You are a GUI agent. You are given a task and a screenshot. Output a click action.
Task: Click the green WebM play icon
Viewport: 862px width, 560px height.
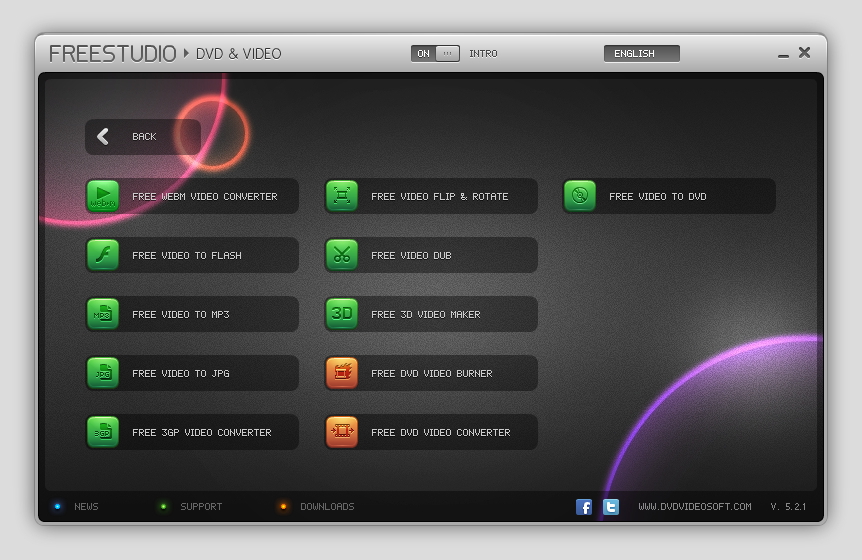pos(103,196)
